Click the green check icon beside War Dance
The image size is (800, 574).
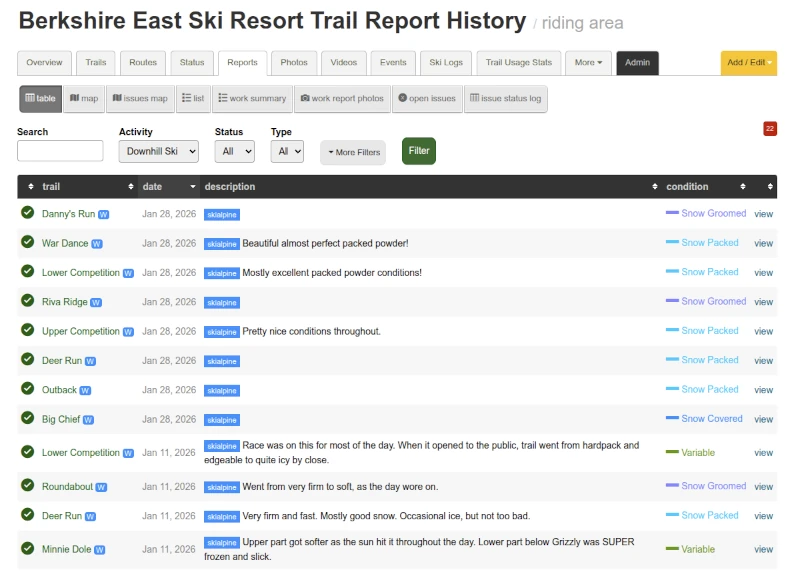[x=28, y=242]
